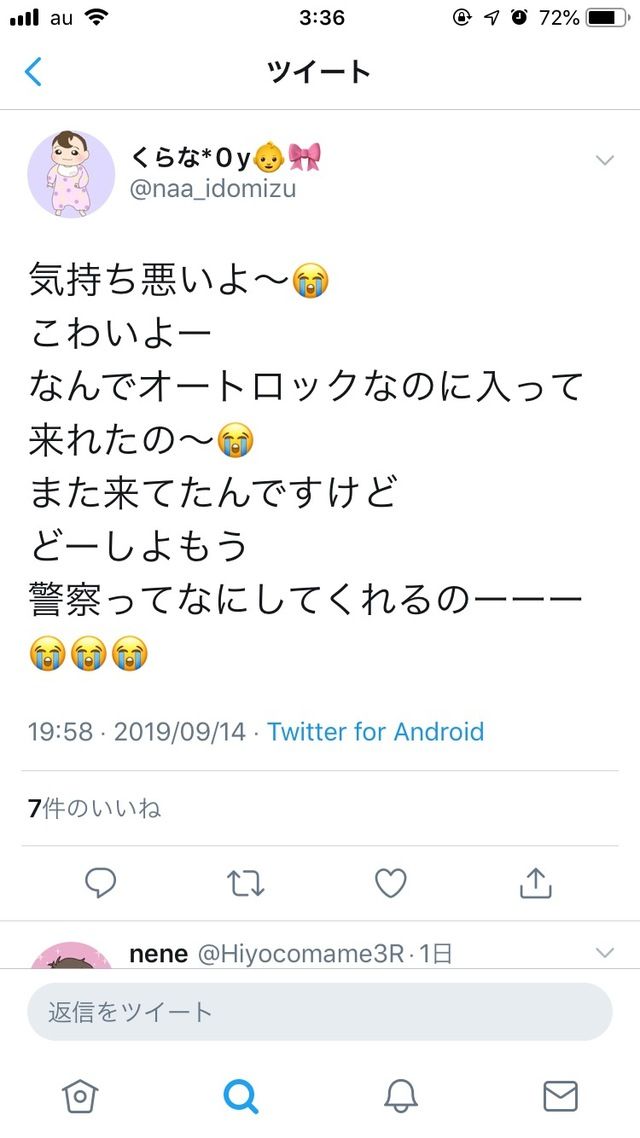The height and width of the screenshot is (1138, 640).
Task: Tap the battery indicator in status bar
Action: tap(608, 17)
